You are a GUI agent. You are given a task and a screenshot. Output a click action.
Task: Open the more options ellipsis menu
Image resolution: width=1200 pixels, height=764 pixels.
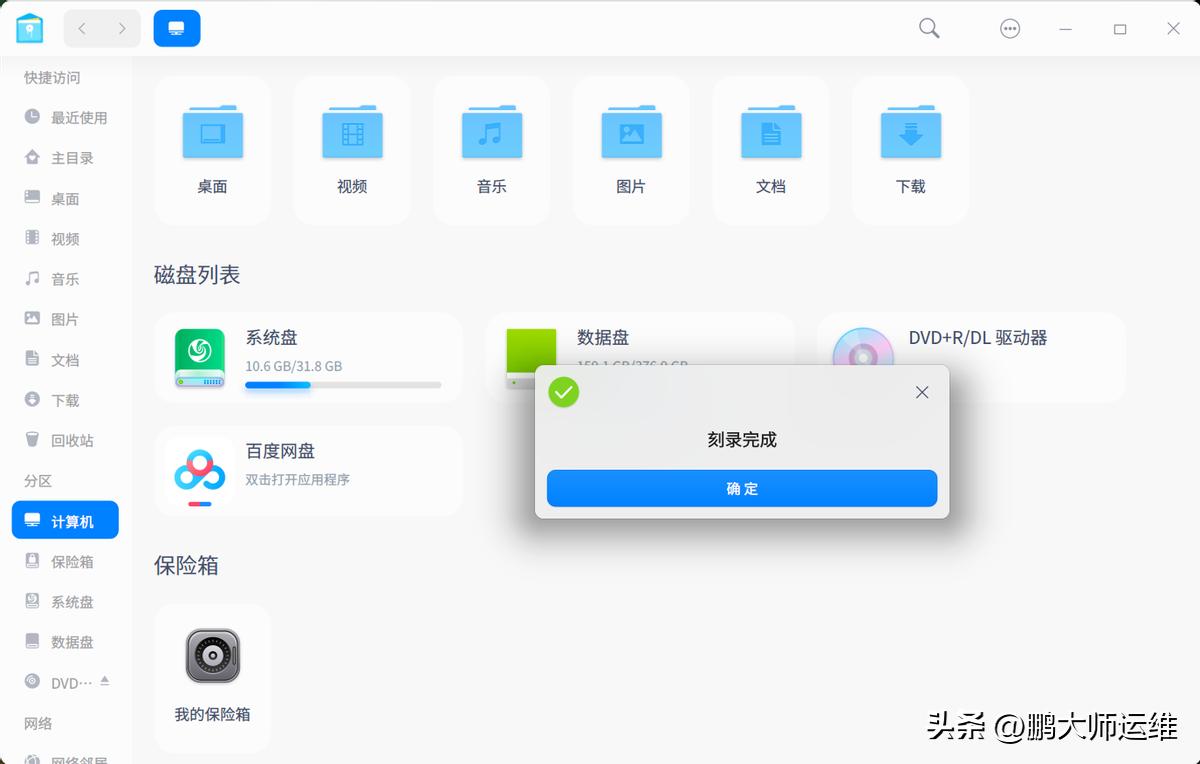click(x=1010, y=28)
